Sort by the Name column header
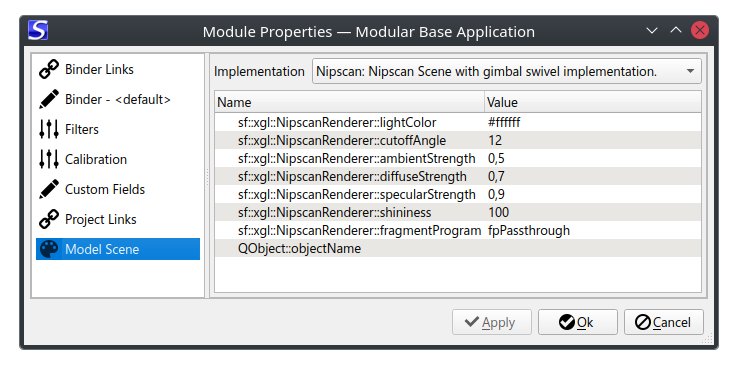The image size is (738, 373). click(350, 102)
